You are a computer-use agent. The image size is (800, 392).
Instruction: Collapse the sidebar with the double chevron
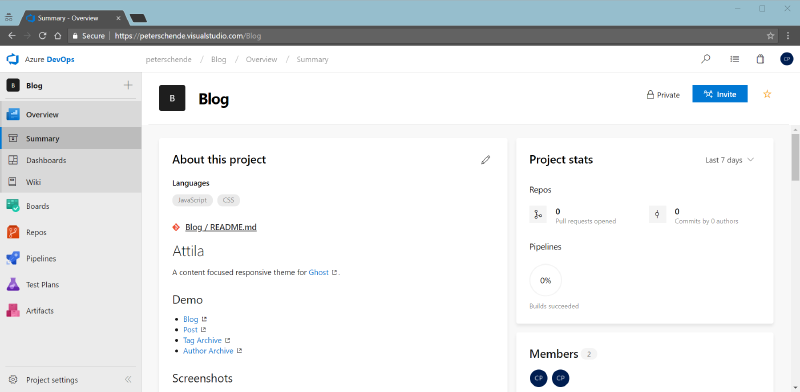pos(128,380)
